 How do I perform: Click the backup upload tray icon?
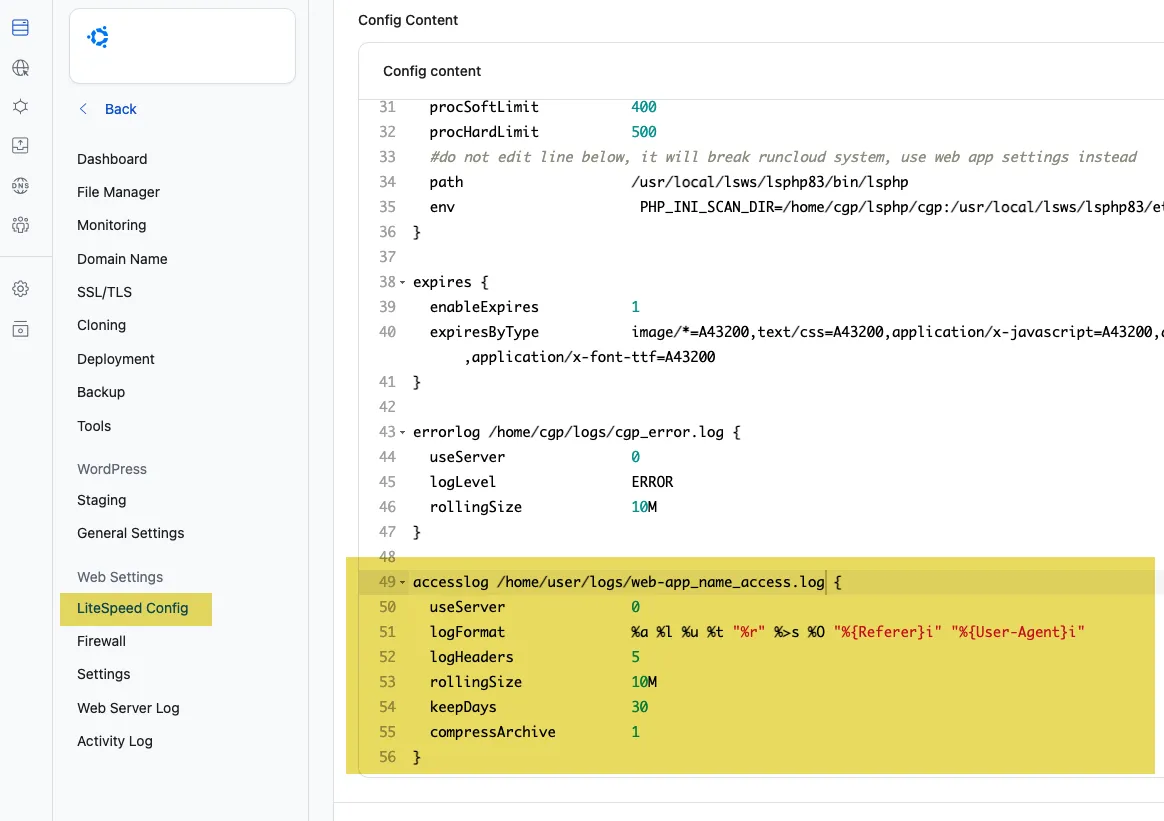pos(20,145)
